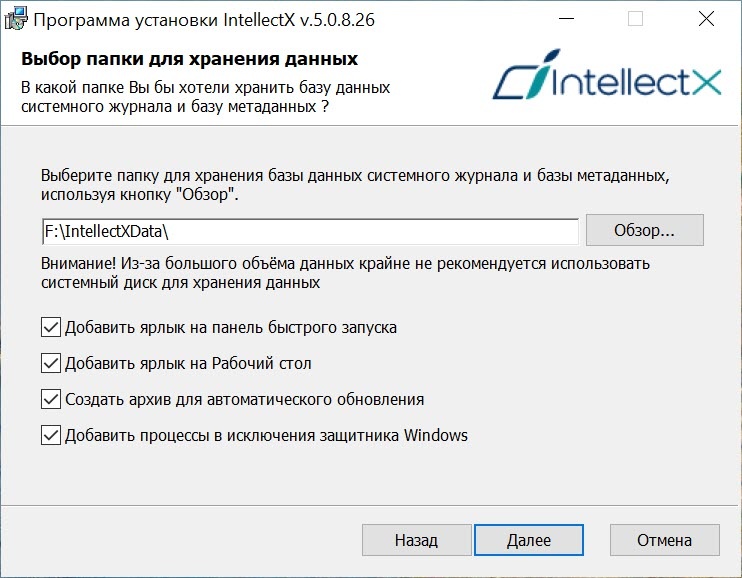Click the 'Выбор папки для хранения данных' heading
This screenshot has height=578, width=742.
point(189,59)
